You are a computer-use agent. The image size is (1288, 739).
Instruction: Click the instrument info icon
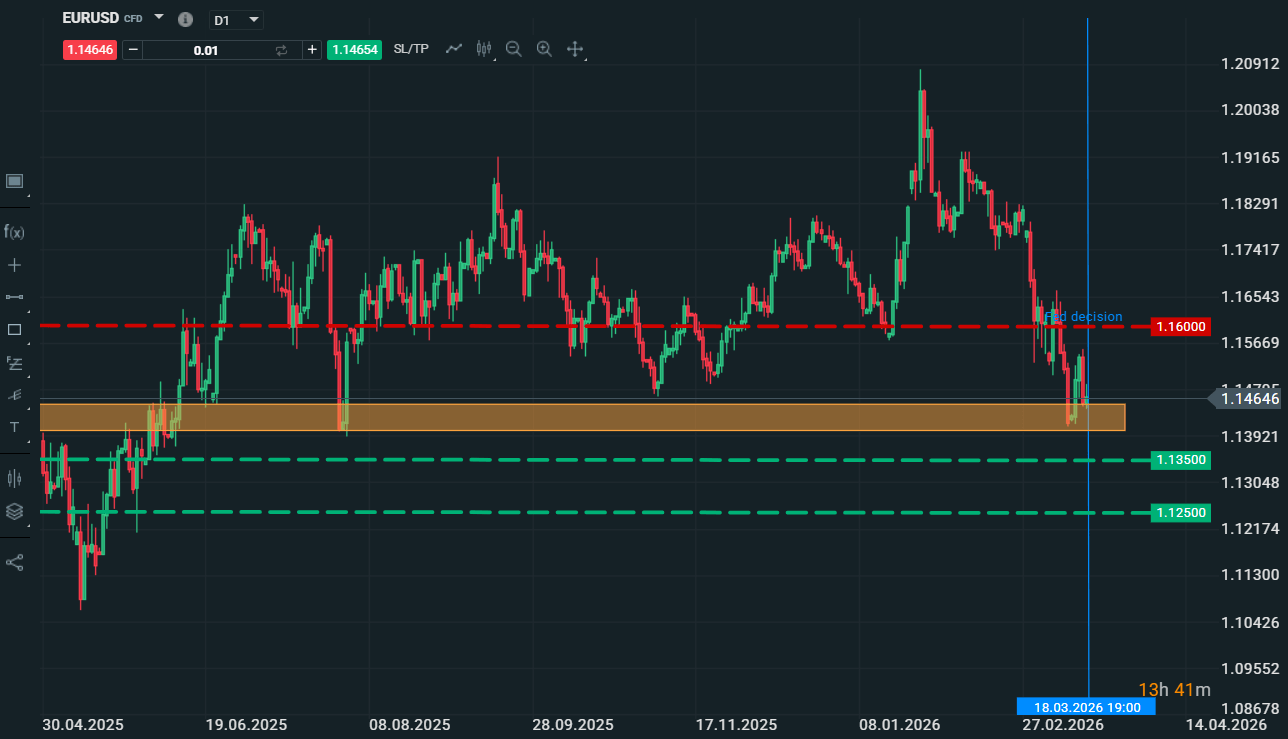(x=185, y=19)
